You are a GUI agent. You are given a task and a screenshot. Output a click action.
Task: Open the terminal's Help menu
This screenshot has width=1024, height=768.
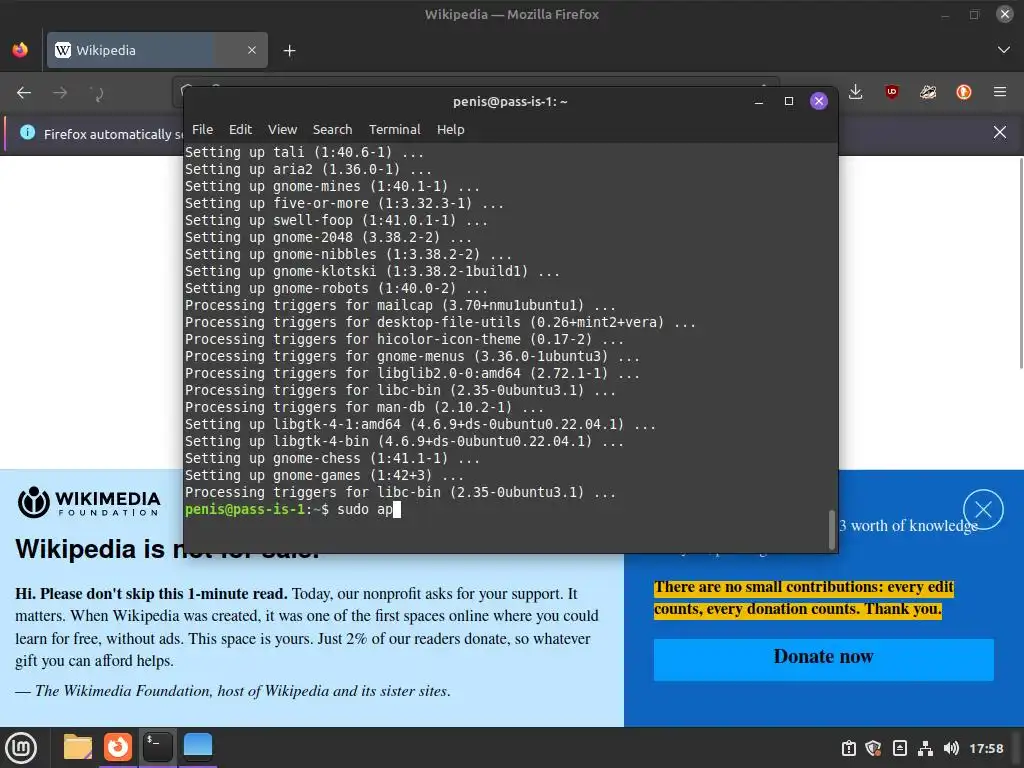click(451, 129)
